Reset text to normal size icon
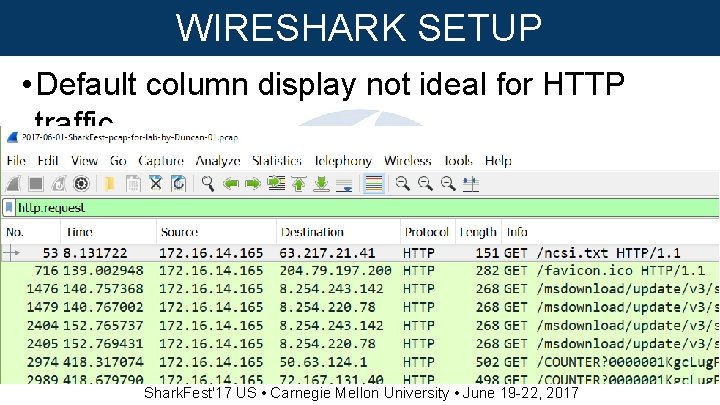 click(448, 184)
